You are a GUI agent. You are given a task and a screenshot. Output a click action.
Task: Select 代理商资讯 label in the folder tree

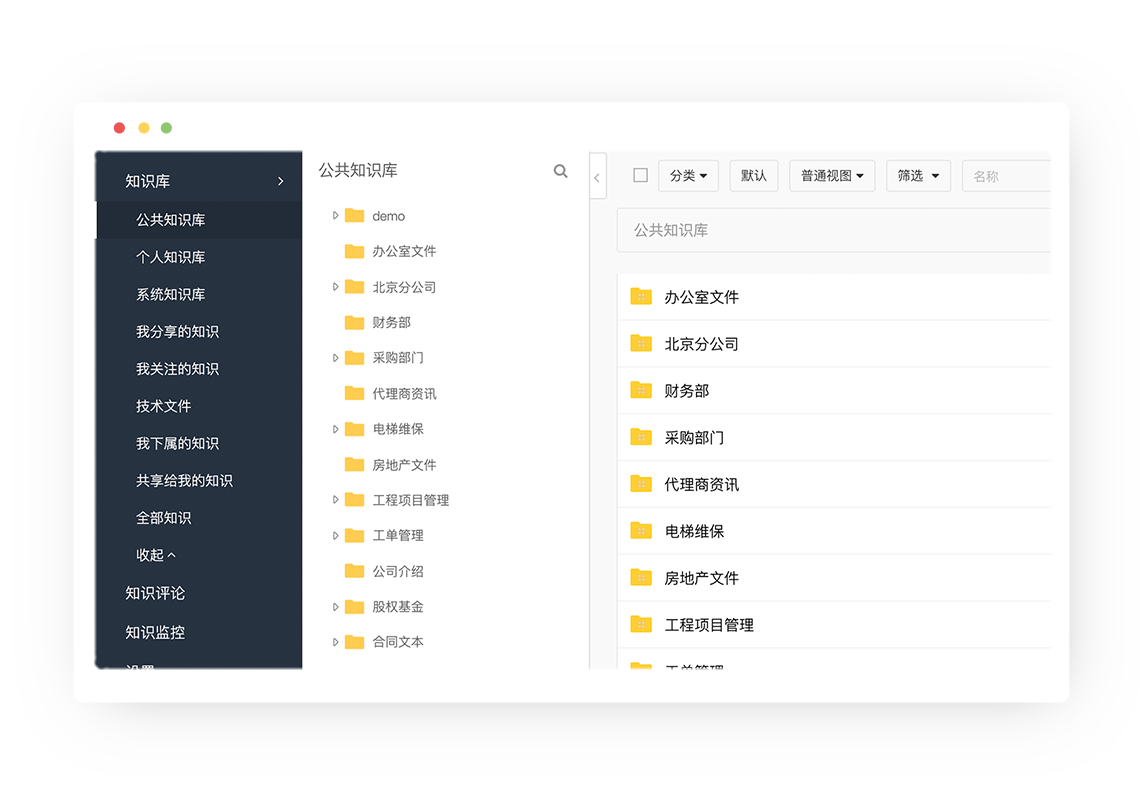[x=404, y=393]
